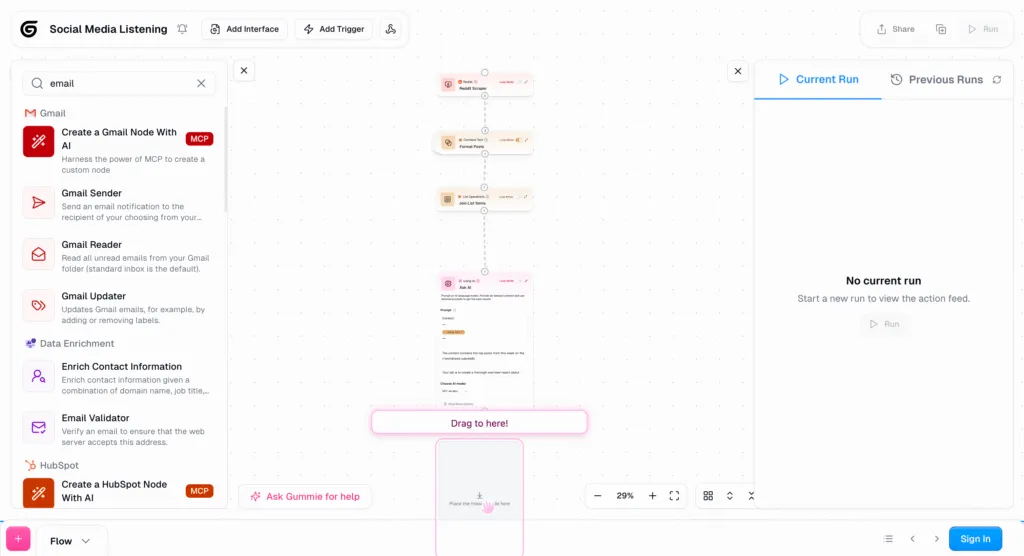
Task: Click the Gmail Sender paper plane icon
Action: tap(39, 203)
